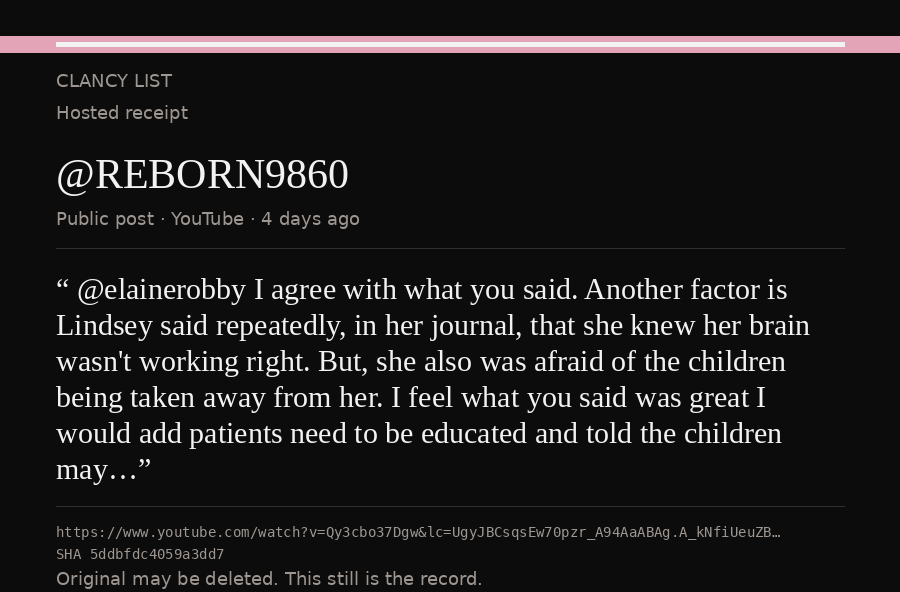Open the youtube.com watch URL

(x=418, y=532)
